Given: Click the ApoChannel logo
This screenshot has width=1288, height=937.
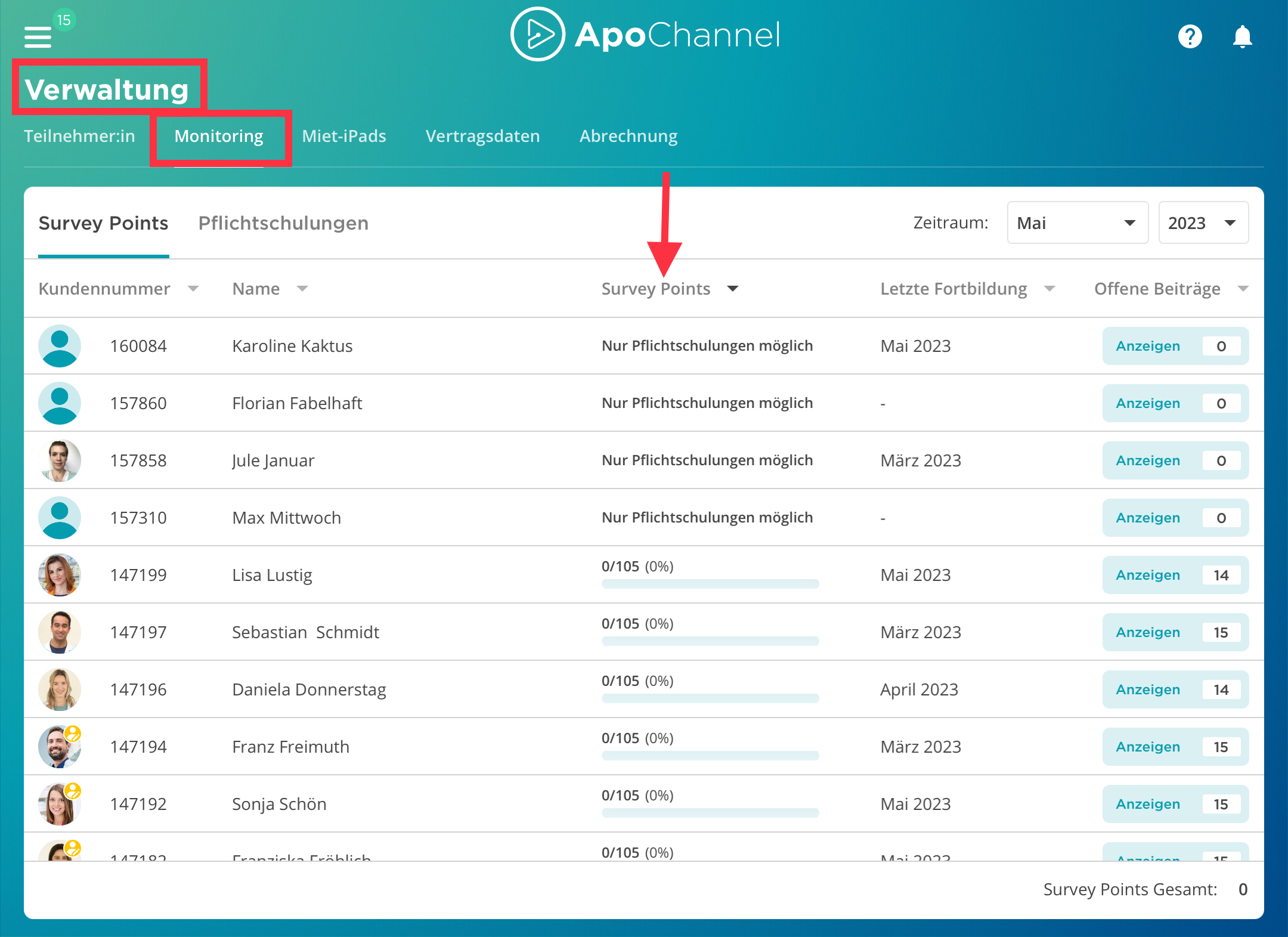Looking at the screenshot, I should point(645,34).
